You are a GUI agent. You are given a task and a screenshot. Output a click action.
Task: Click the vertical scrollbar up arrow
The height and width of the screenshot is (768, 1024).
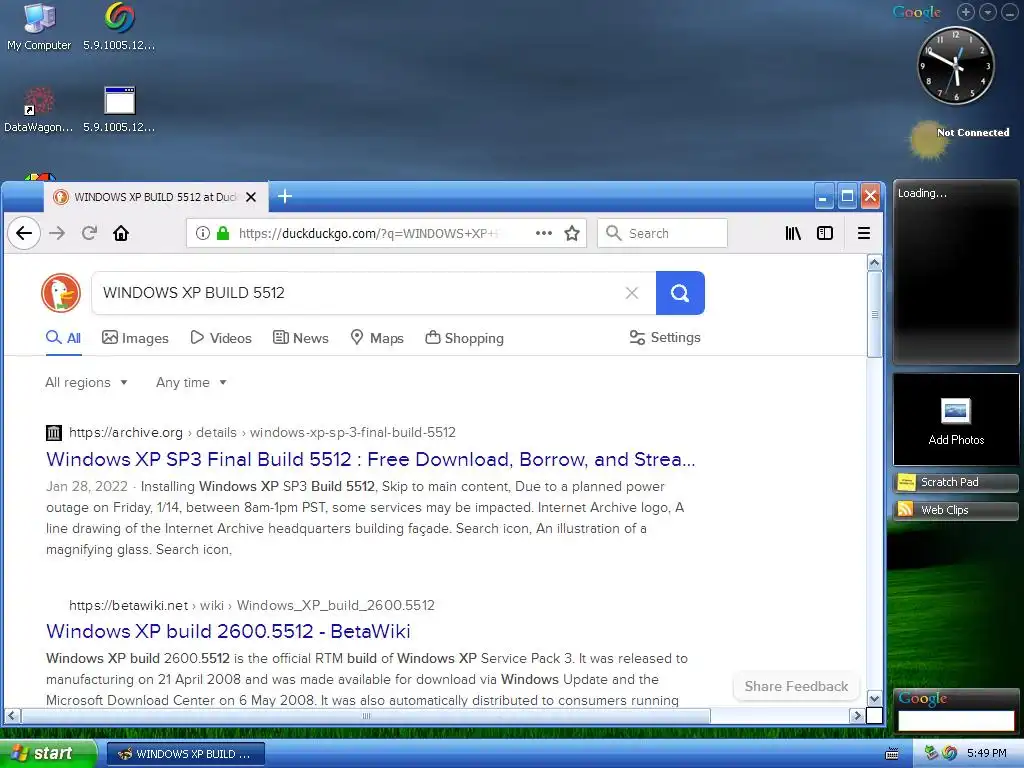(874, 263)
